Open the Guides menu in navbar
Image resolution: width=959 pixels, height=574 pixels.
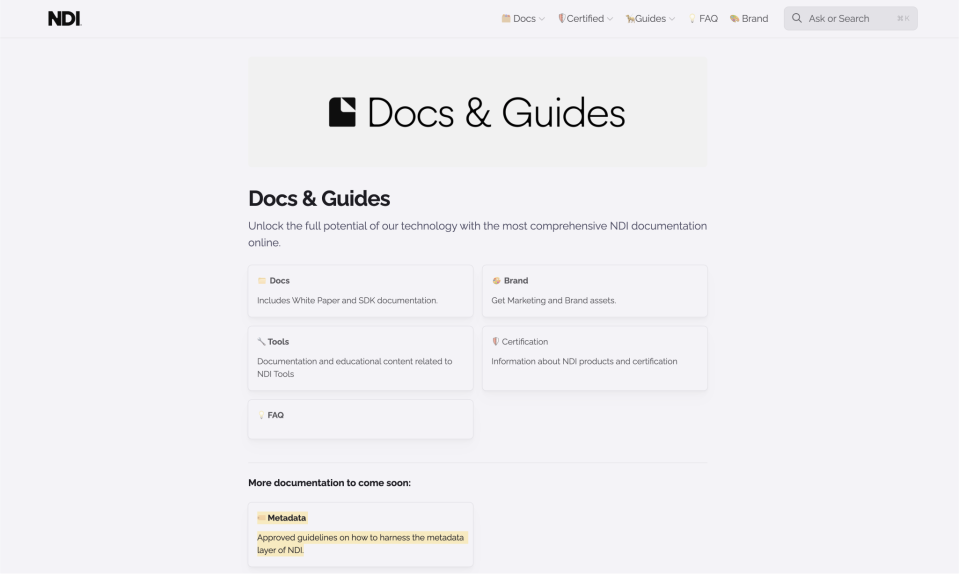click(x=650, y=19)
